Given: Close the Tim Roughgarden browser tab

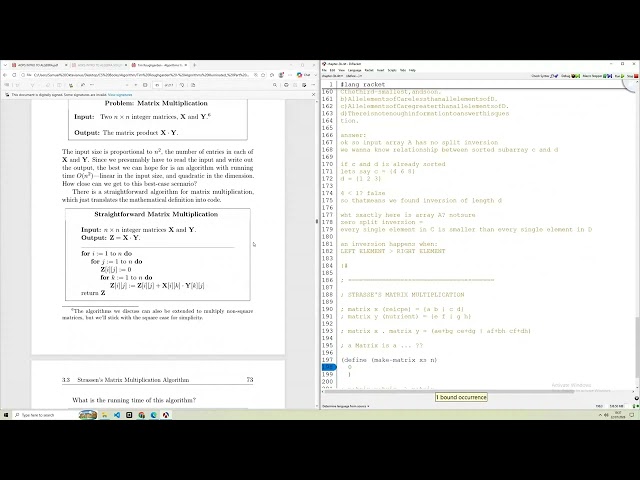Looking at the screenshot, I should click(x=186, y=65).
